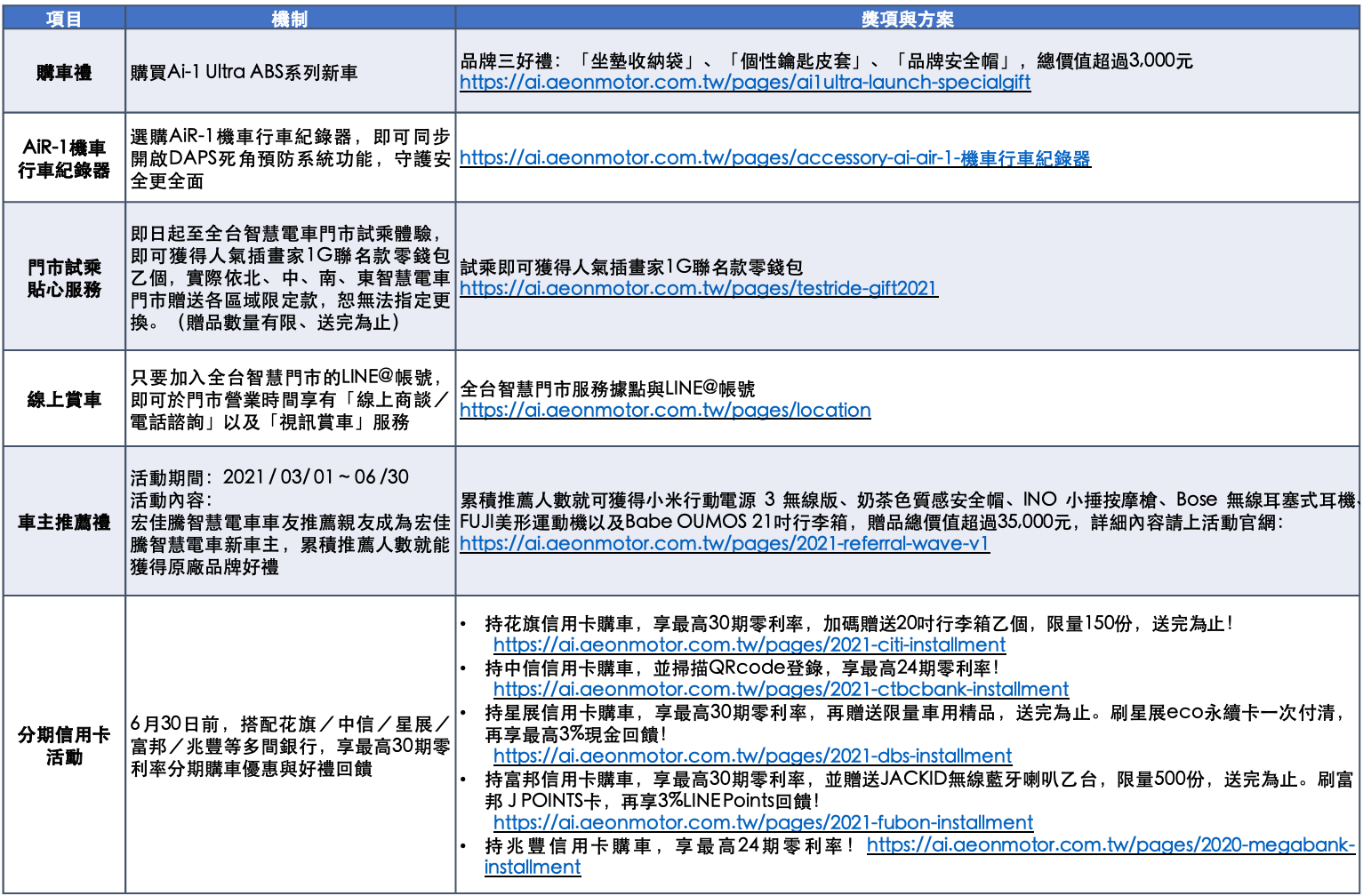This screenshot has width=1363, height=896.
Task: Click the 只要加入全台智慧門市的LINE@帳號 cell
Action: [x=290, y=400]
